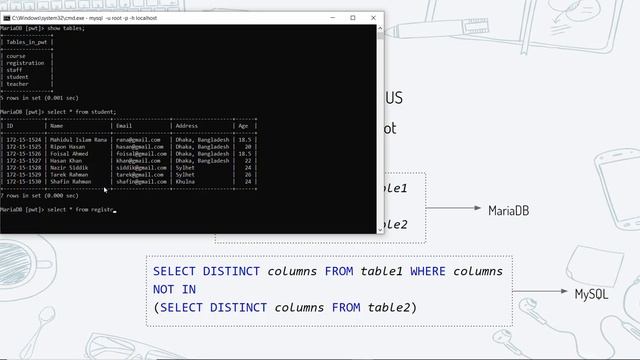The image size is (640, 360).
Task: Click address 'Khulna'
Action: click(x=185, y=181)
